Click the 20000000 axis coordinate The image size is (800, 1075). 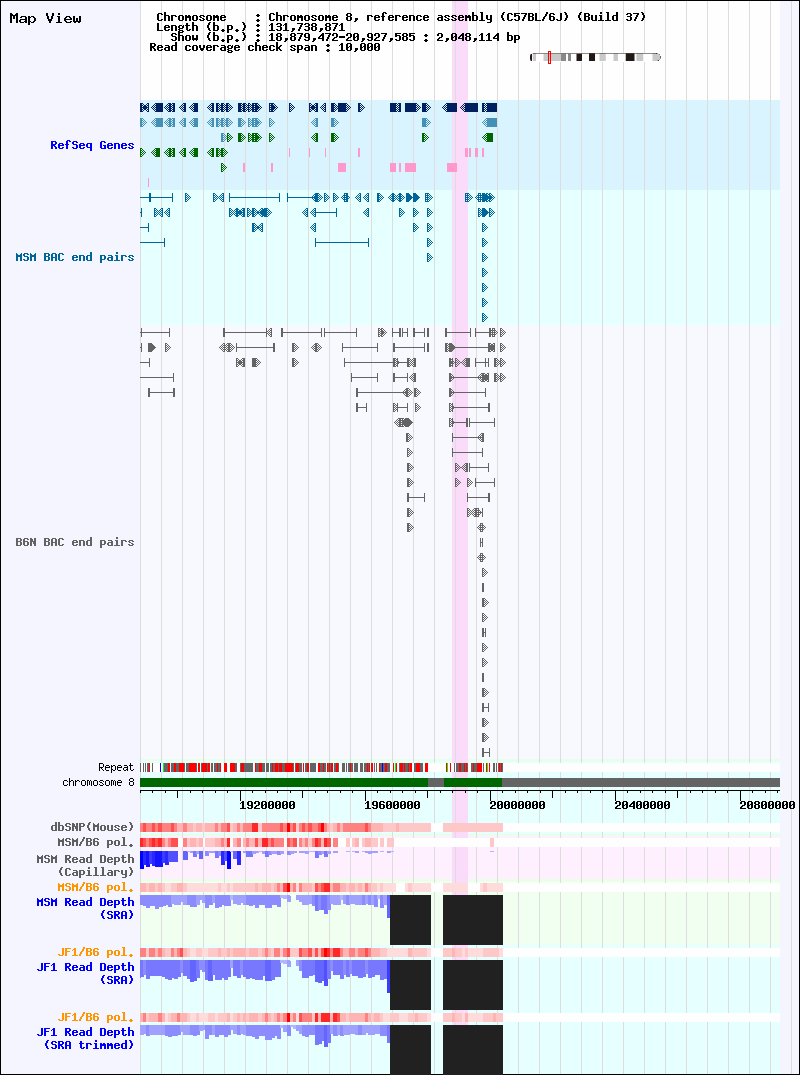point(519,804)
